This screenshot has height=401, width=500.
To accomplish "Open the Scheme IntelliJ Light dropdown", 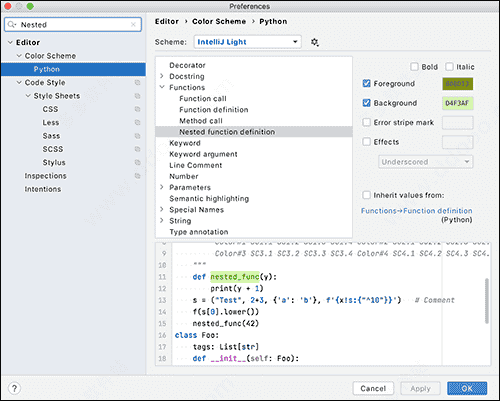I will [248, 42].
